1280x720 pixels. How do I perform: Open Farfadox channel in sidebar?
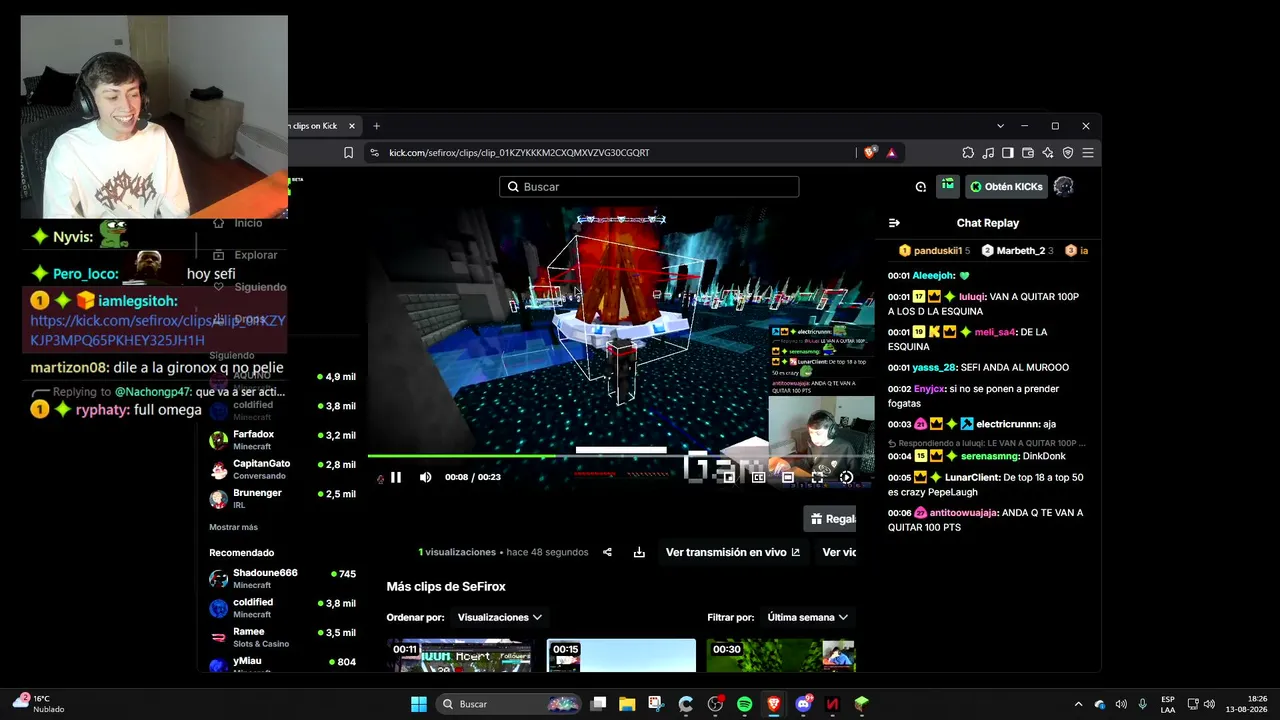[x=282, y=440]
